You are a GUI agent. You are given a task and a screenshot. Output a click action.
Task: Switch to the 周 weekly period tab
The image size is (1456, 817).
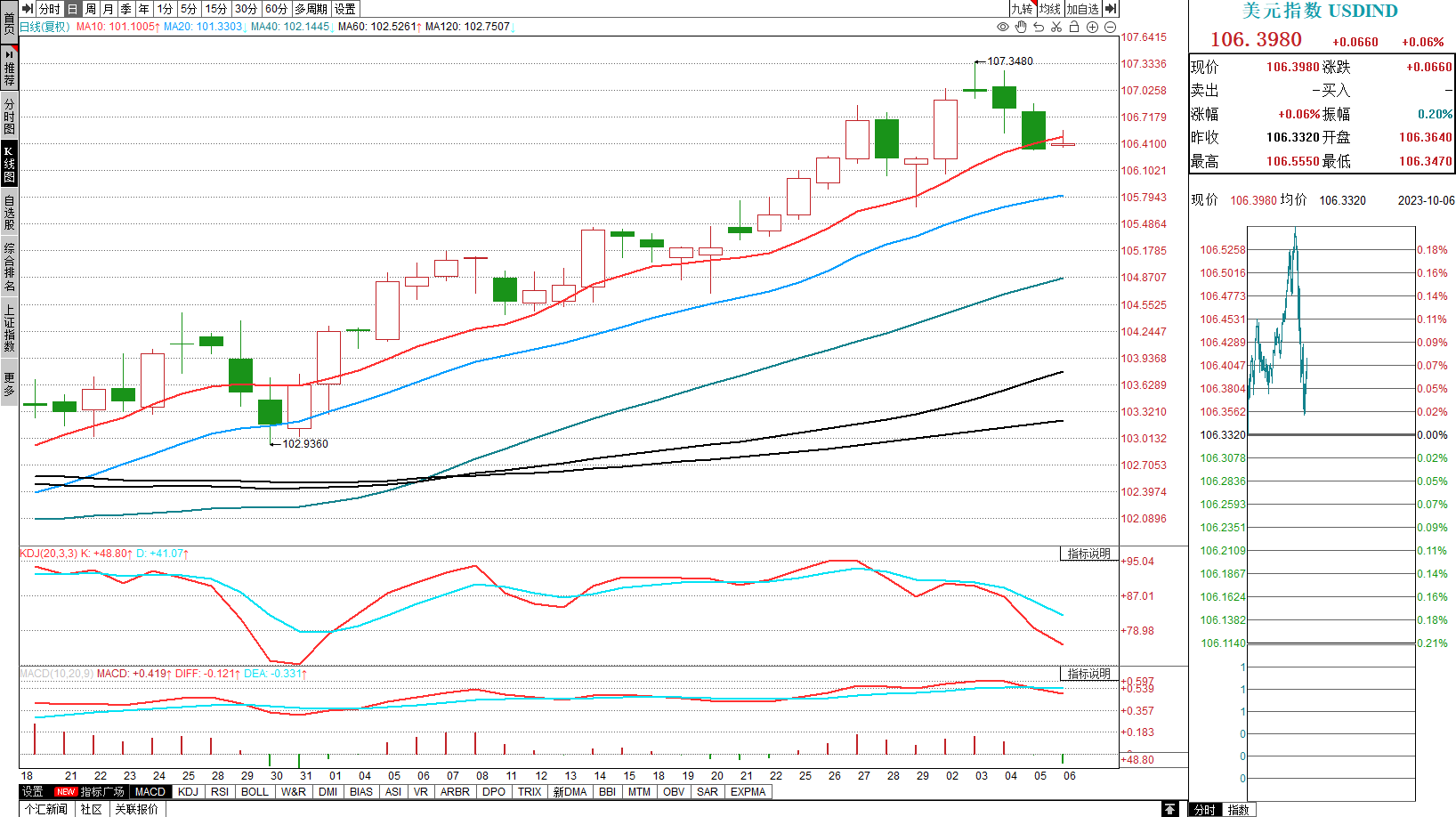91,9
